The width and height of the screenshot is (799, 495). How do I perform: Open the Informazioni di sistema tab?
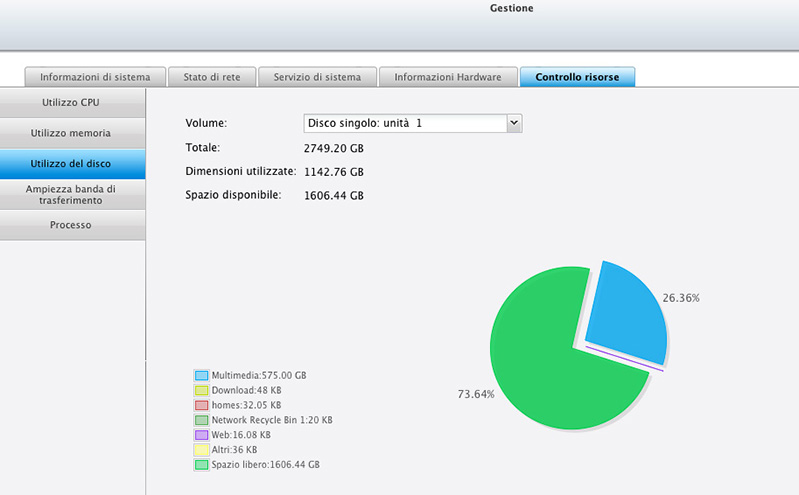pyautogui.click(x=95, y=77)
